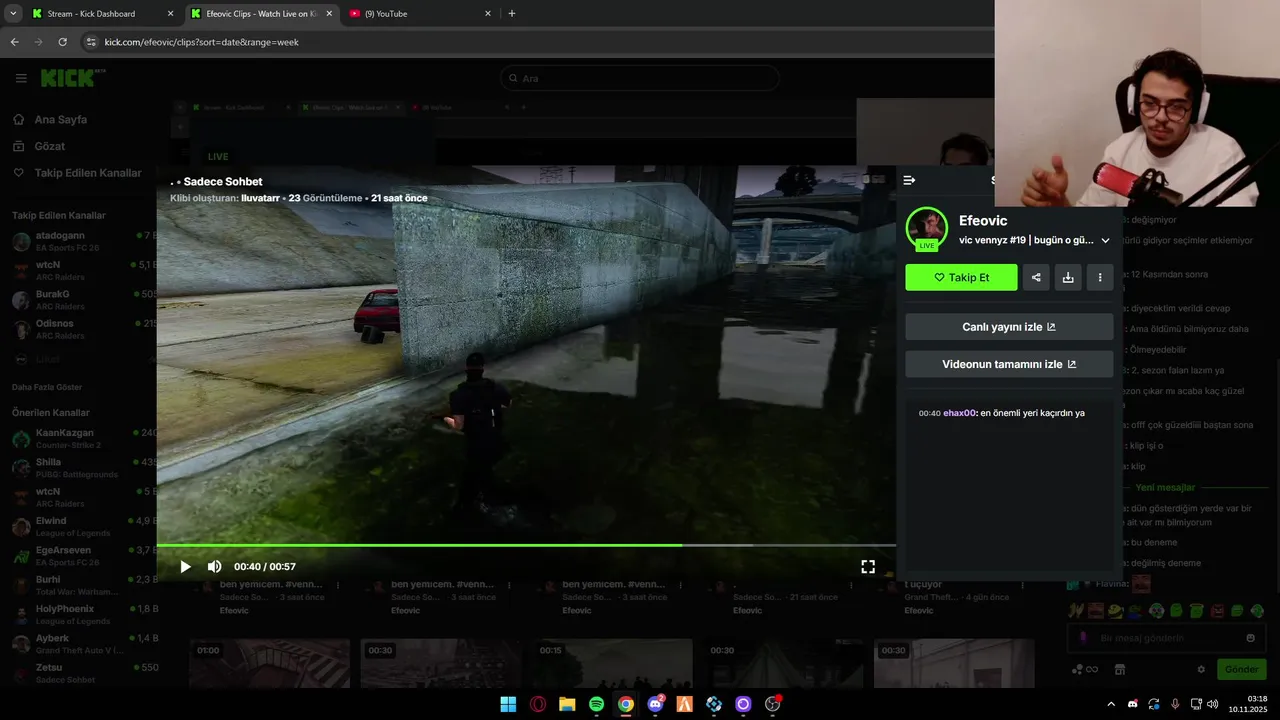Image resolution: width=1280 pixels, height=720 pixels.
Task: Open the browser tab search dropdown
Action: (12, 14)
